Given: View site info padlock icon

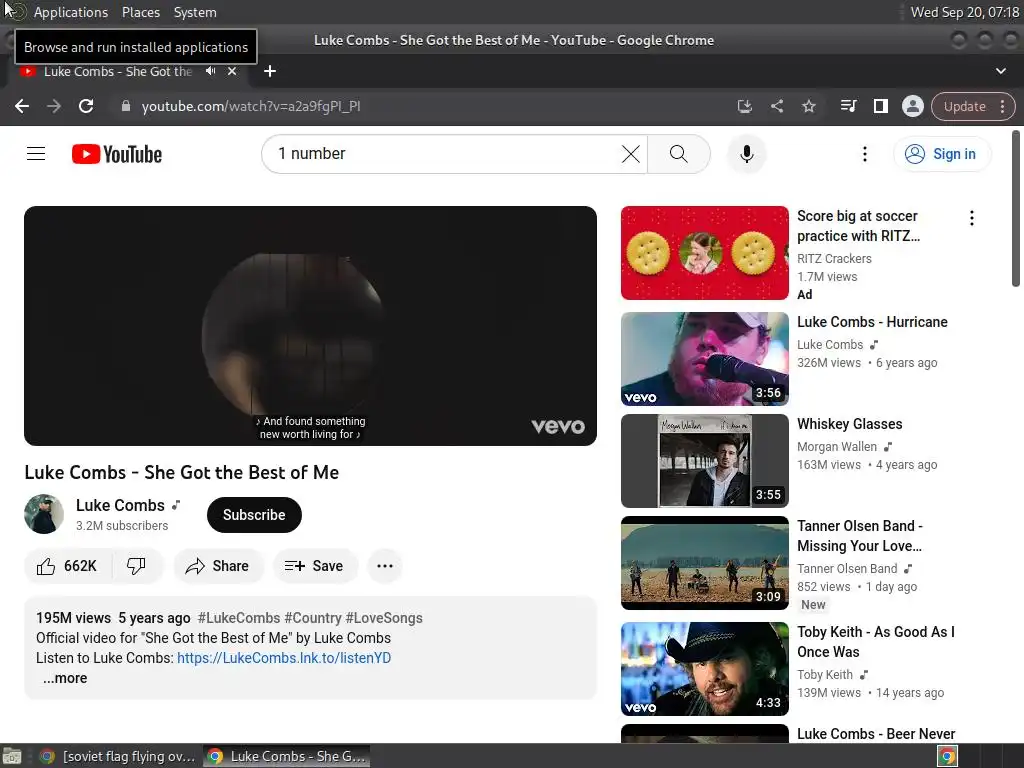Looking at the screenshot, I should [x=126, y=106].
